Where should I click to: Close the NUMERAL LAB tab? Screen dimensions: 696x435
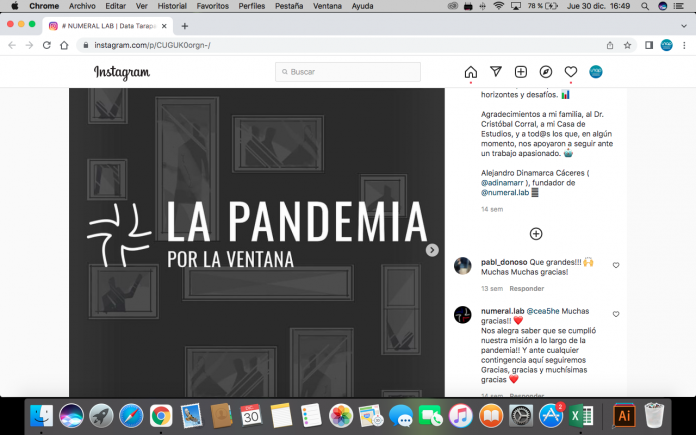[x=164, y=26]
